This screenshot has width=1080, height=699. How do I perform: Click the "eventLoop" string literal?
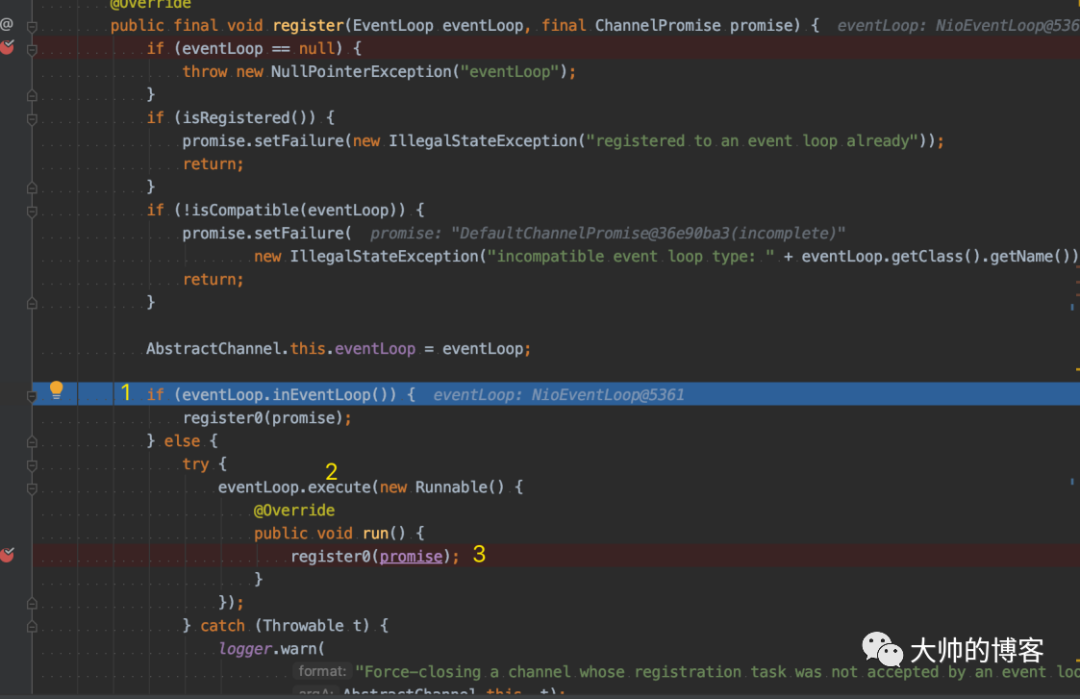(509, 72)
